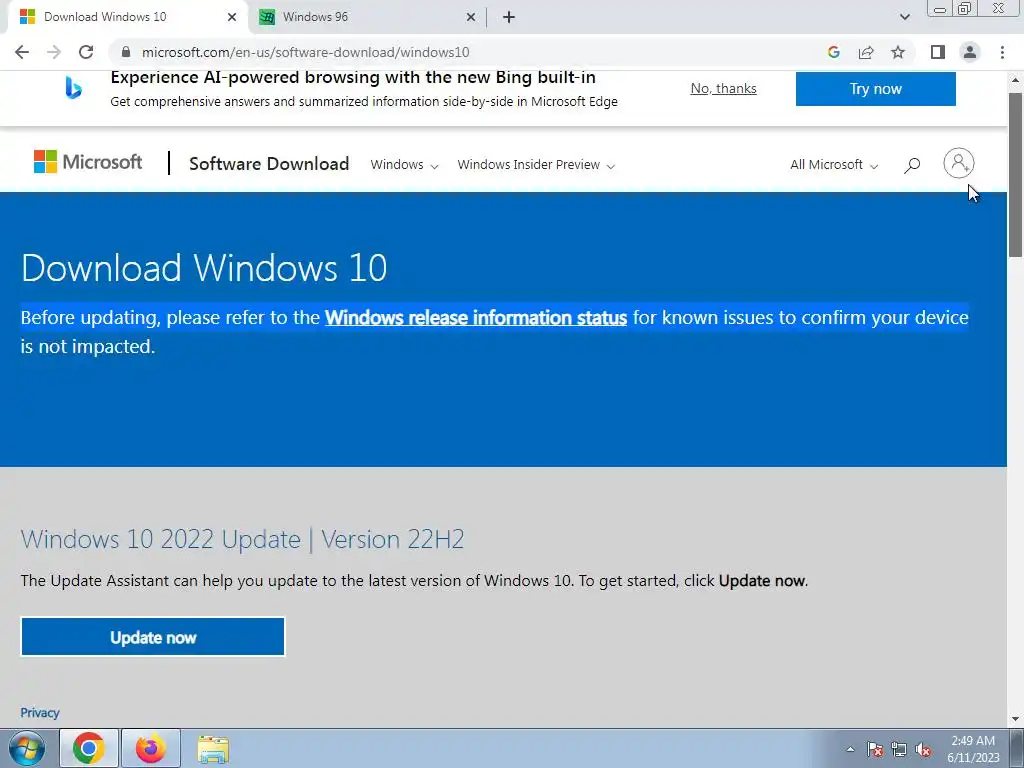This screenshot has height=768, width=1024.
Task: Click the Action Center flag tray icon
Action: [875, 749]
